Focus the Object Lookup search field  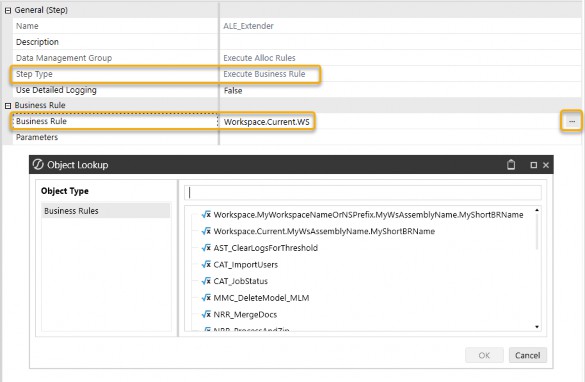363,193
